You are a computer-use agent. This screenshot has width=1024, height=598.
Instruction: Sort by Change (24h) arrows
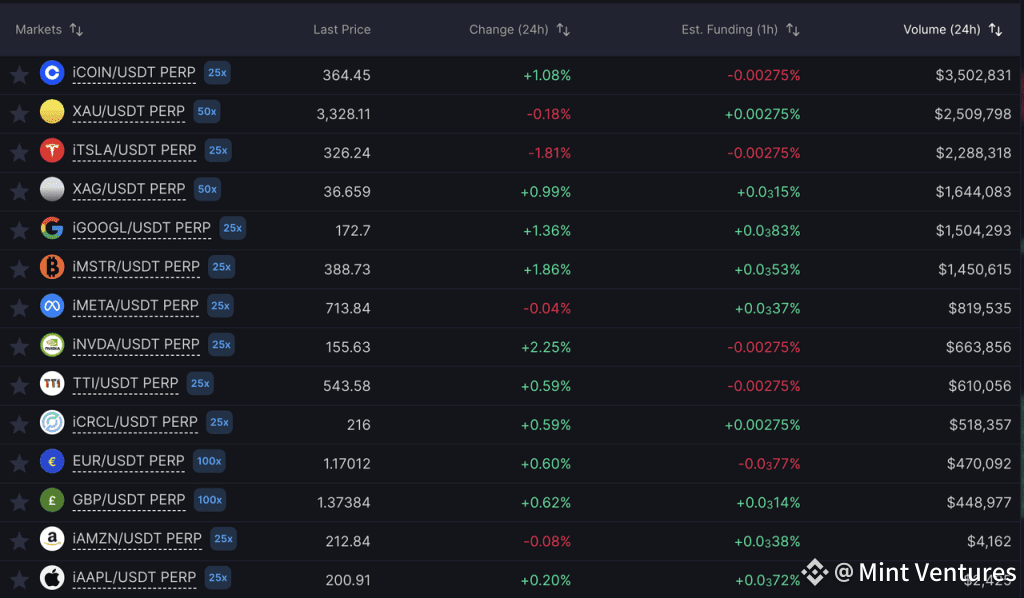(x=563, y=29)
